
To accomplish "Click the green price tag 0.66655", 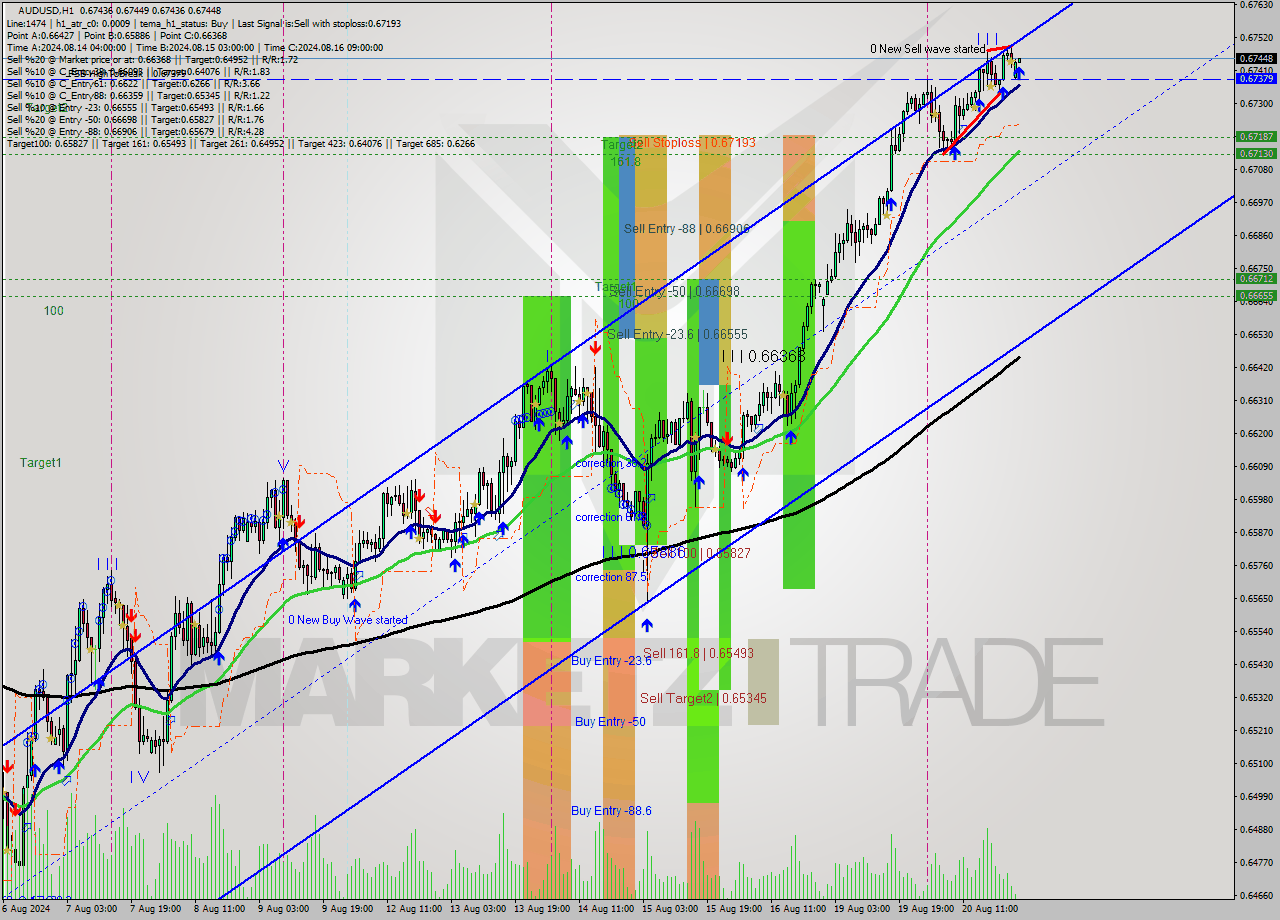I will pyautogui.click(x=1256, y=295).
